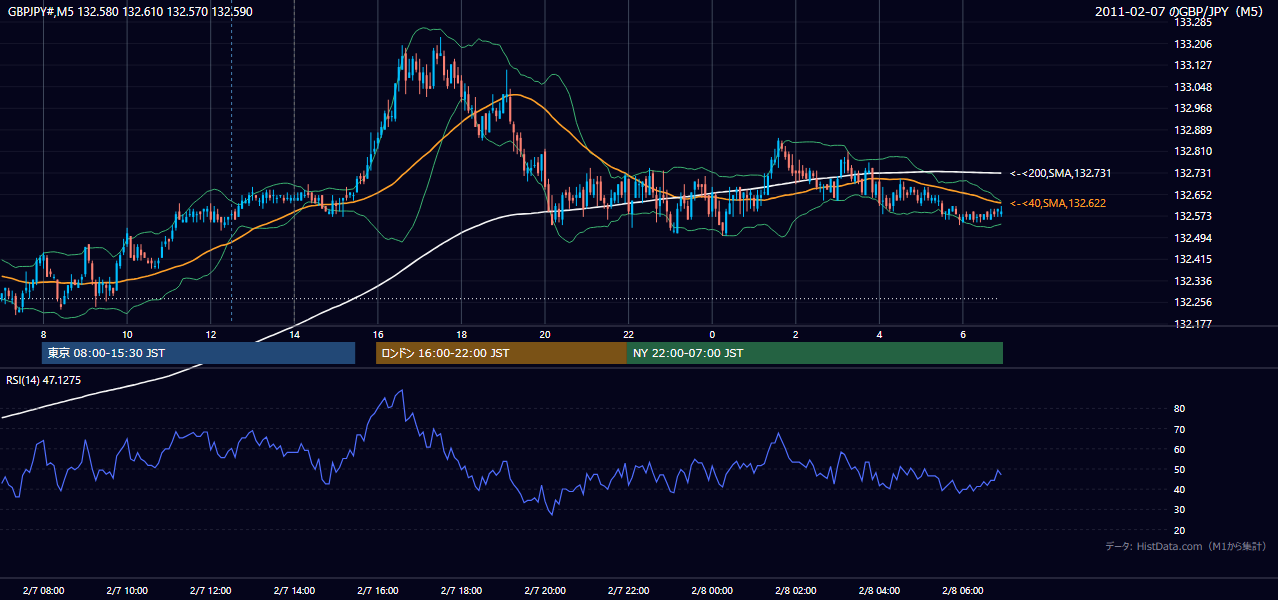Click the 2011-02-07 GBP/JPY (M5) title
1278x600 pixels.
1180,12
